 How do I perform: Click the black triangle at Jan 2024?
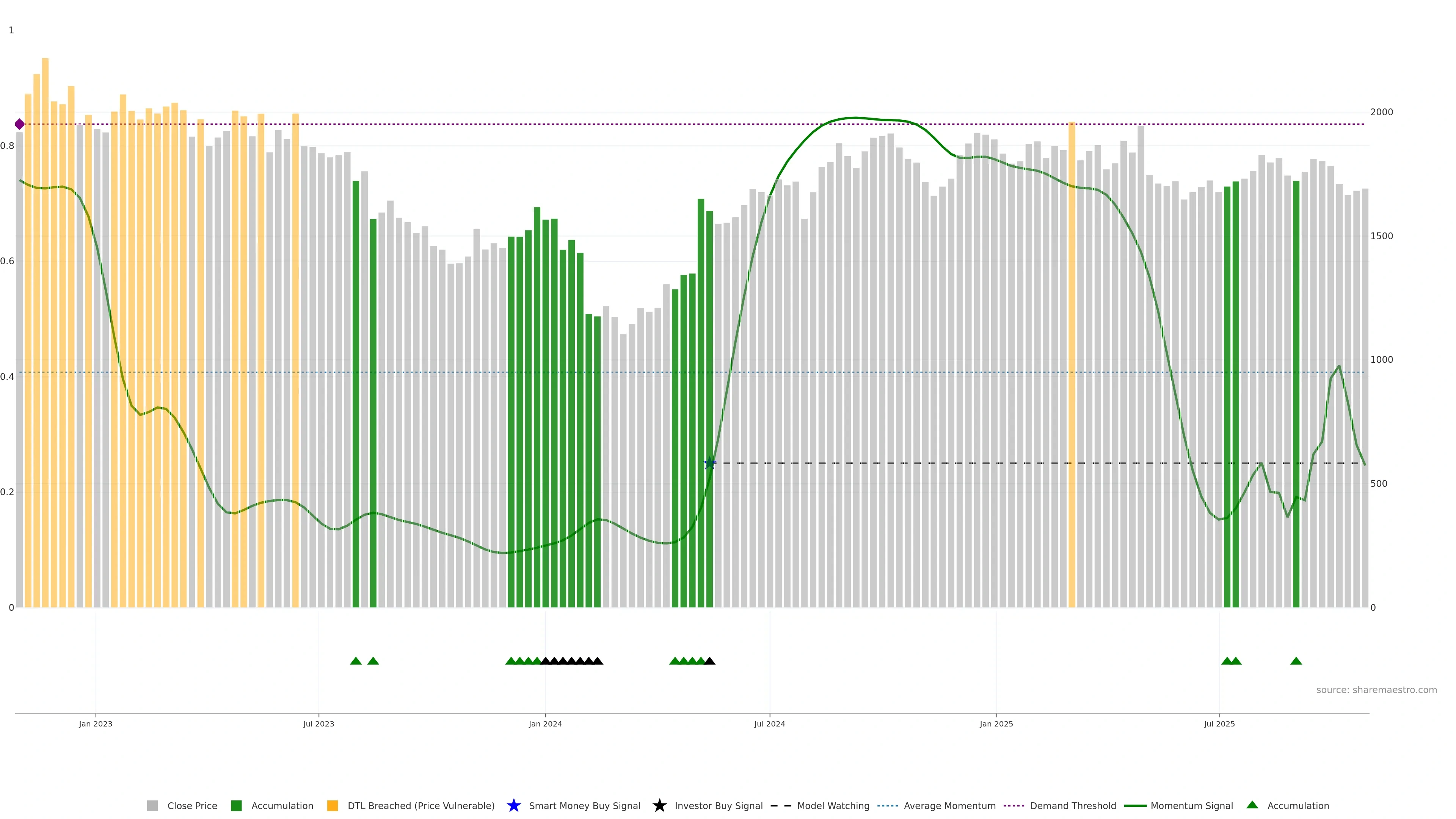pos(546,661)
